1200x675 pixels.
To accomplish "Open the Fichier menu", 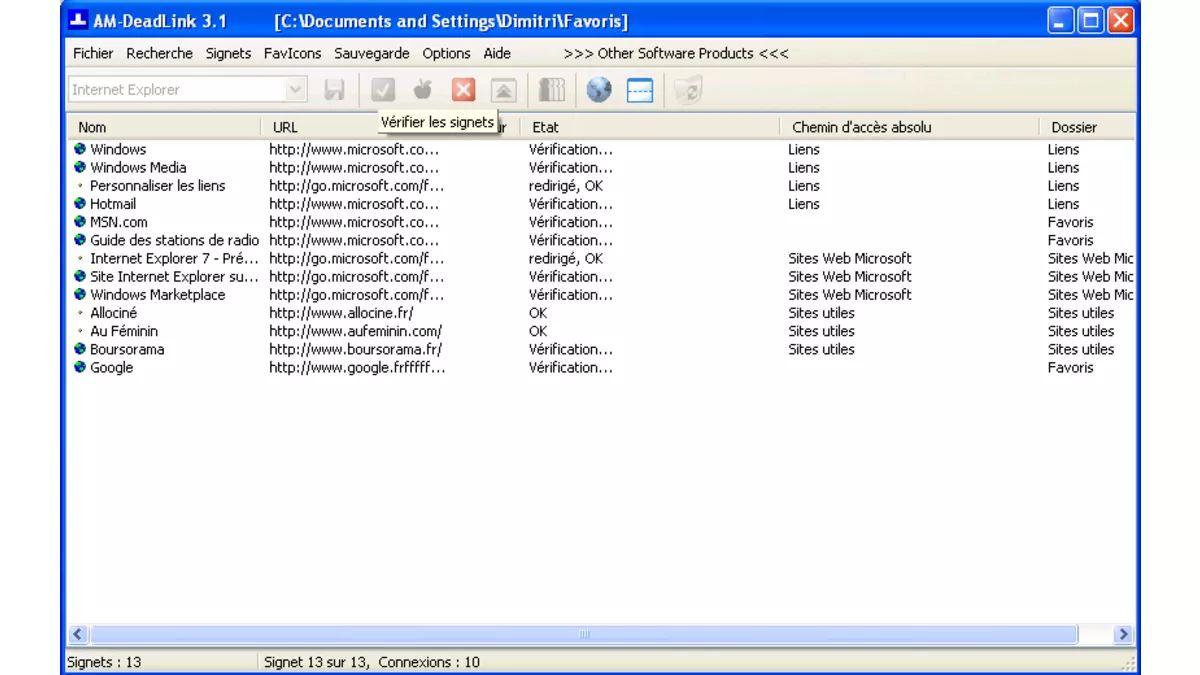I will pyautogui.click(x=92, y=53).
